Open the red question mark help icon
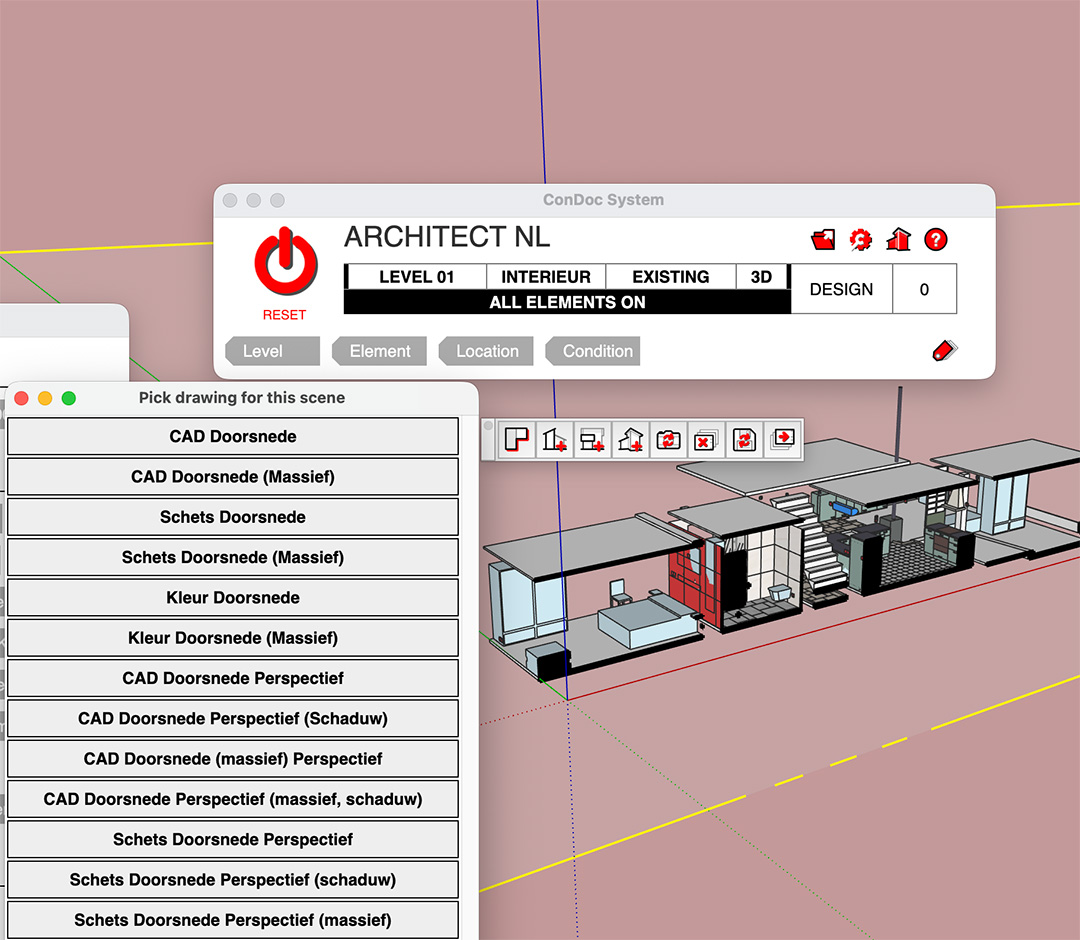Viewport: 1080px width, 940px height. (x=935, y=240)
